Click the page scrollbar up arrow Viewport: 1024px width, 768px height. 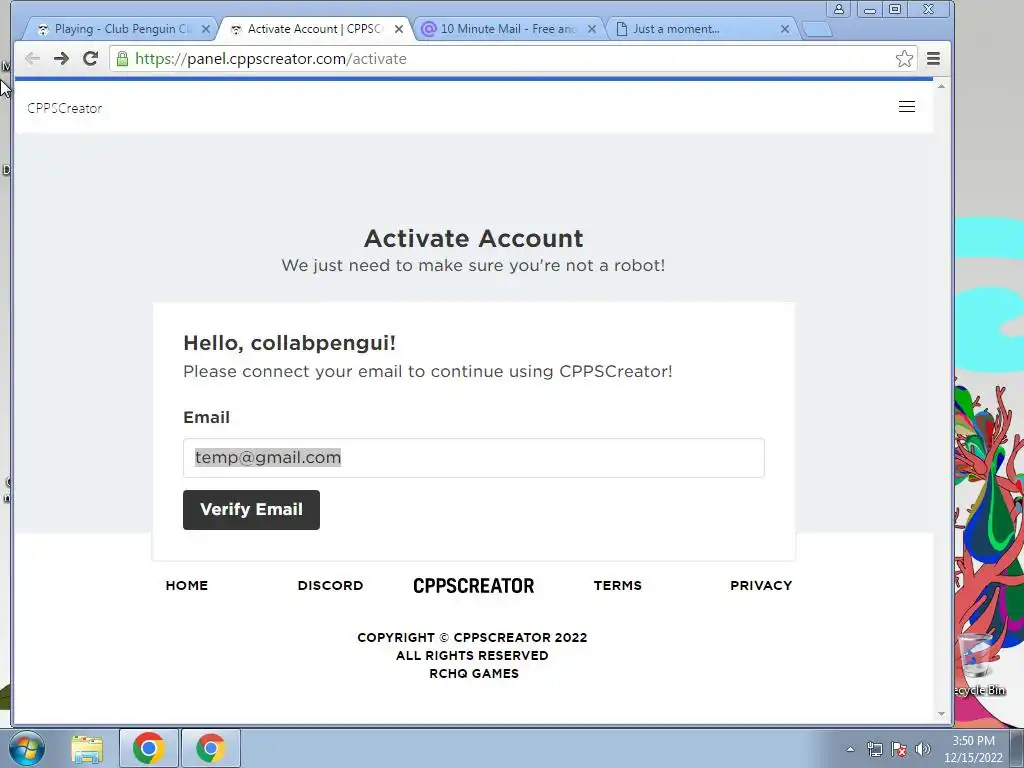pyautogui.click(x=941, y=86)
